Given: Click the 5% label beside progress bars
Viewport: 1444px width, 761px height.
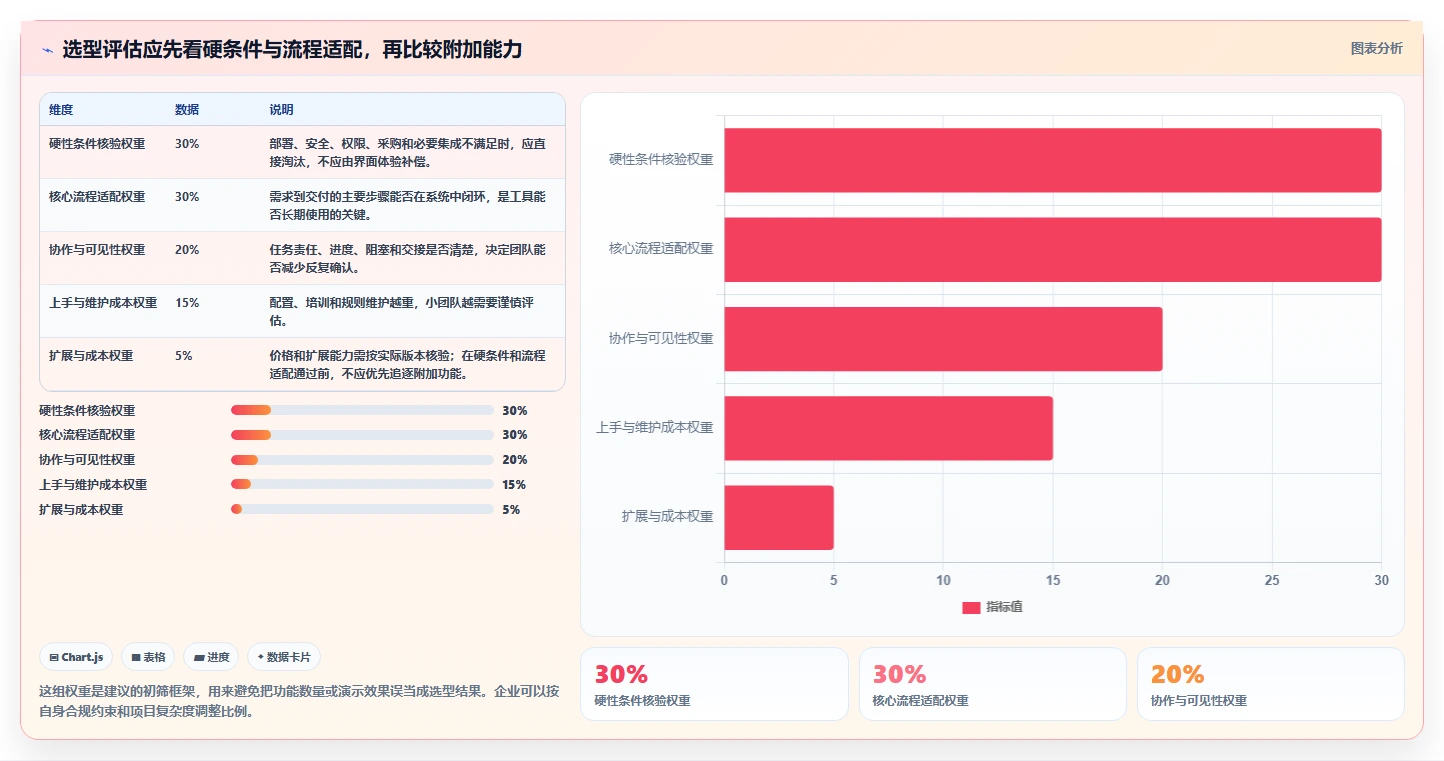Looking at the screenshot, I should (511, 510).
